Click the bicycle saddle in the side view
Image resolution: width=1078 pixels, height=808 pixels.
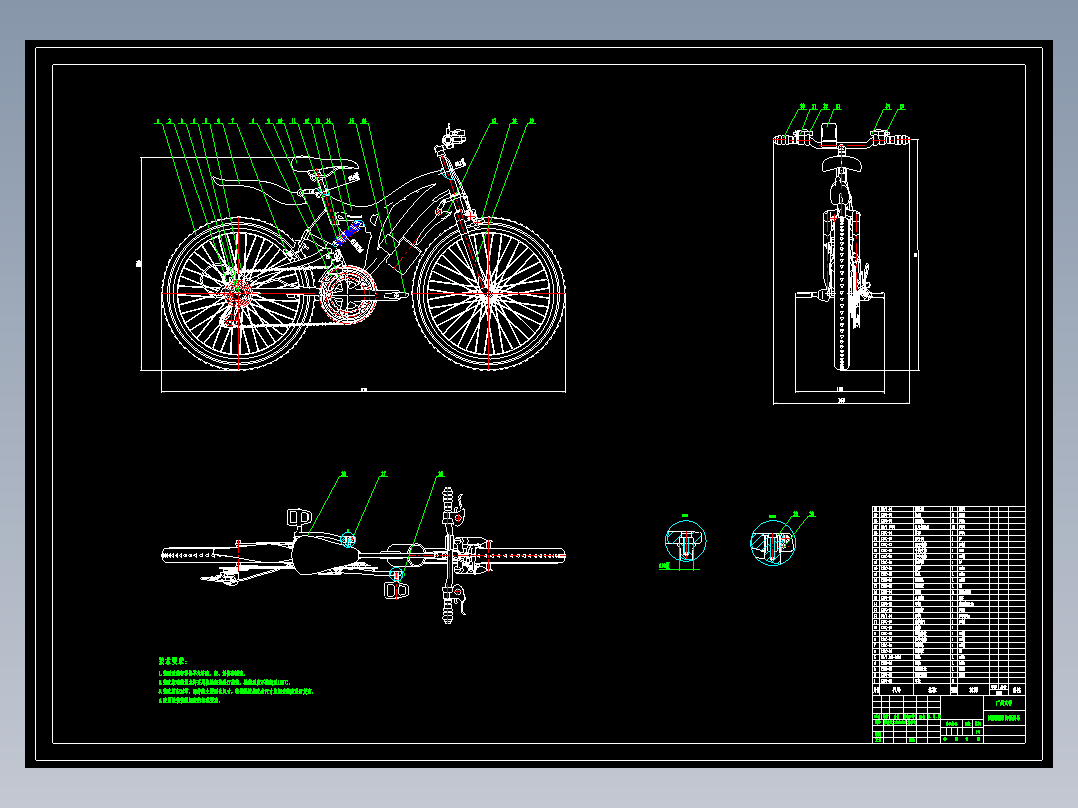(x=324, y=164)
